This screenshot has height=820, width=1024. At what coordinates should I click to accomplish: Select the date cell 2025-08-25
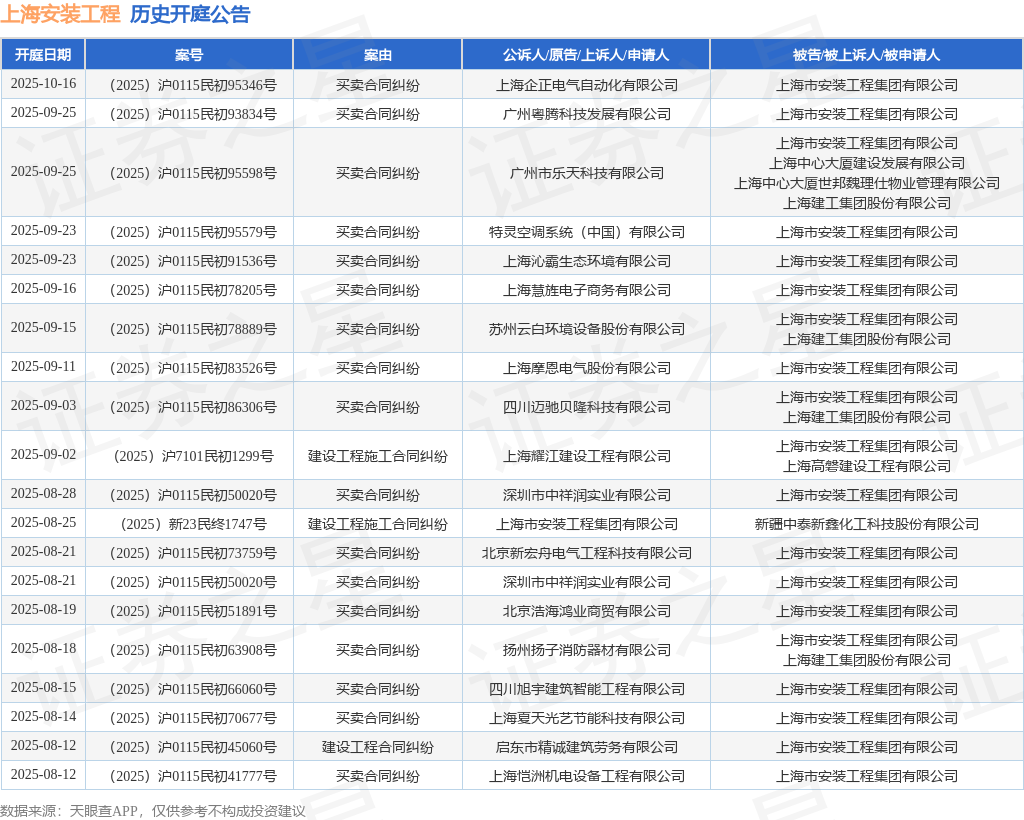pos(43,522)
